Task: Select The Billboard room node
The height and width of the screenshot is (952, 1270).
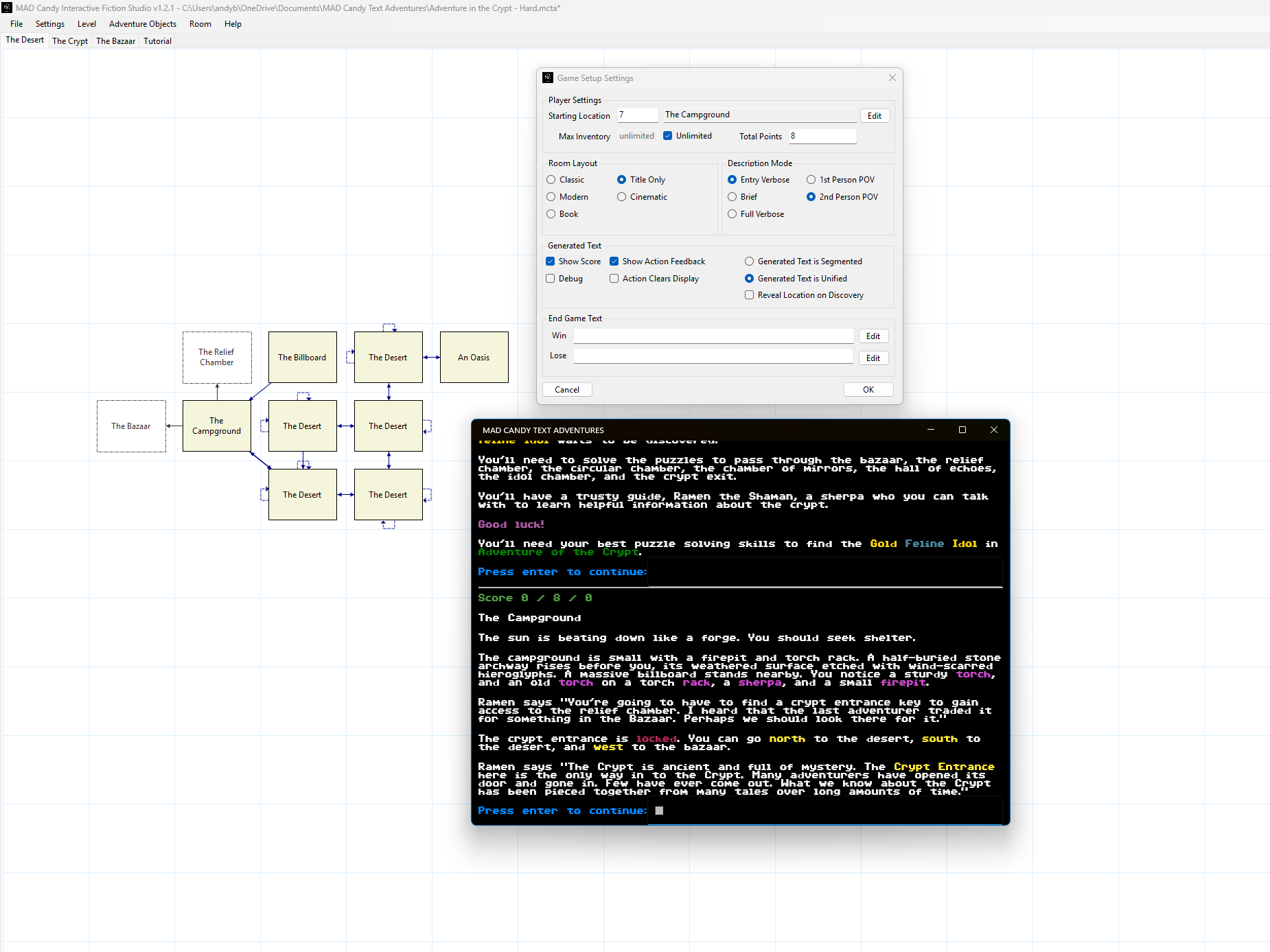Action: [302, 358]
